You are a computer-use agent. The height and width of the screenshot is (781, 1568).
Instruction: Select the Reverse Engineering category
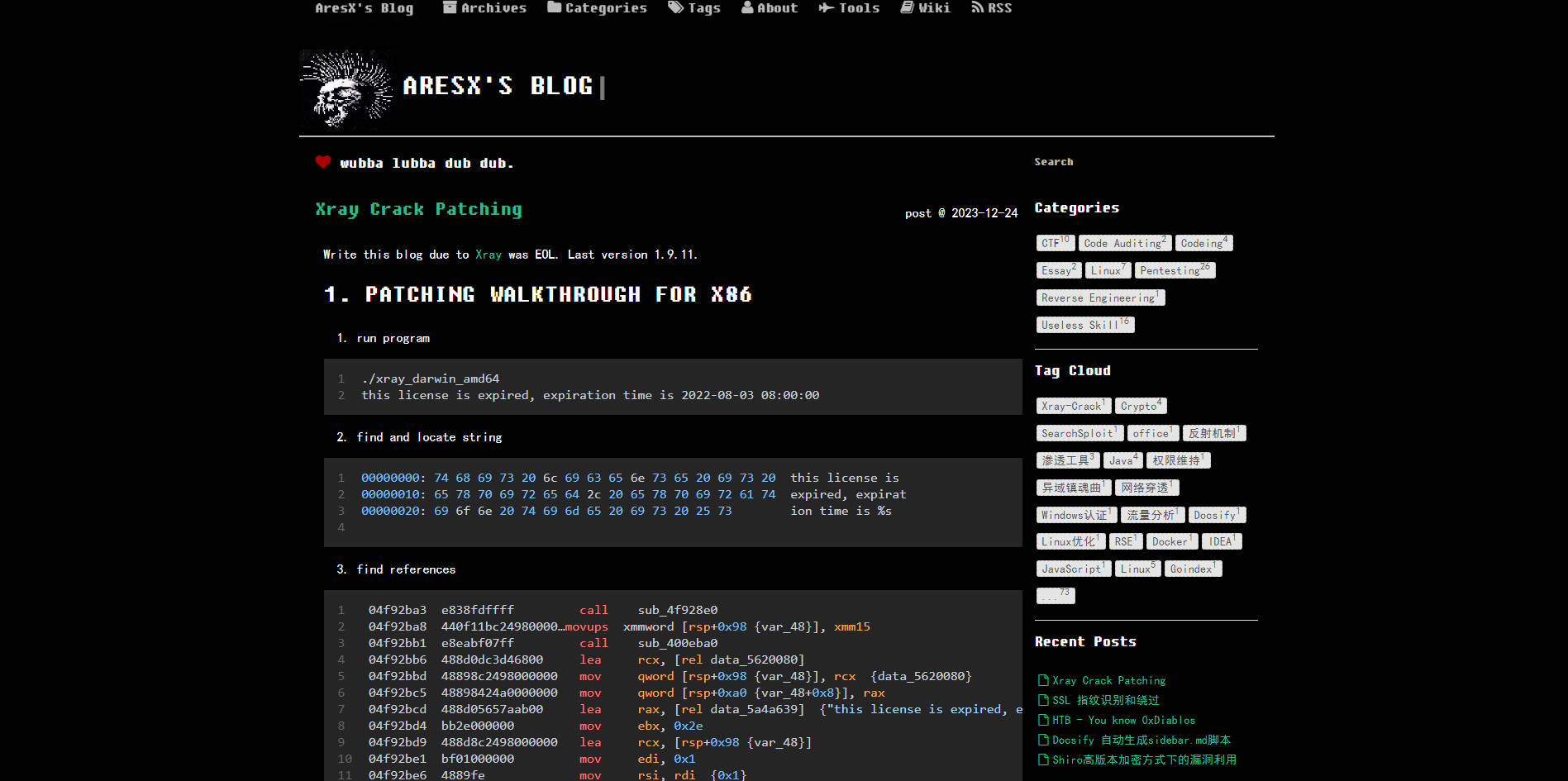tap(1100, 298)
